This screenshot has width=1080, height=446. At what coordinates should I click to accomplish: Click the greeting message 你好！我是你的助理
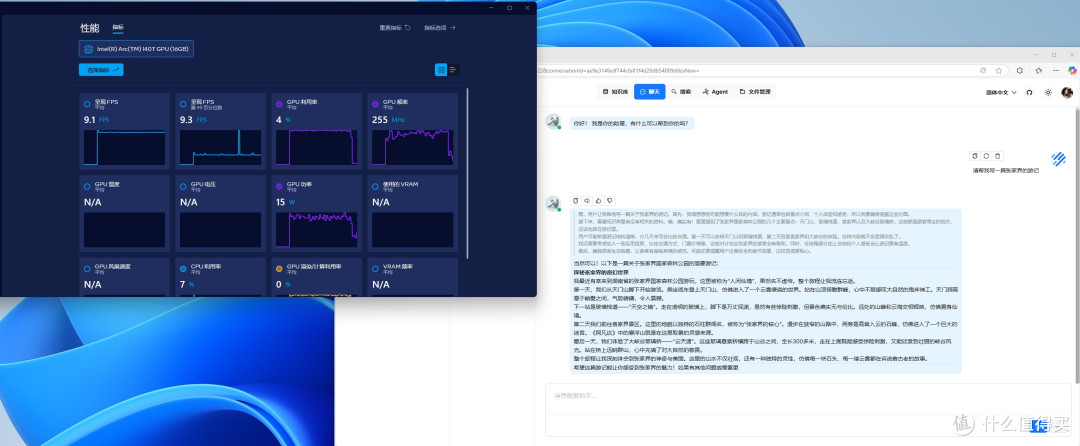(632, 123)
